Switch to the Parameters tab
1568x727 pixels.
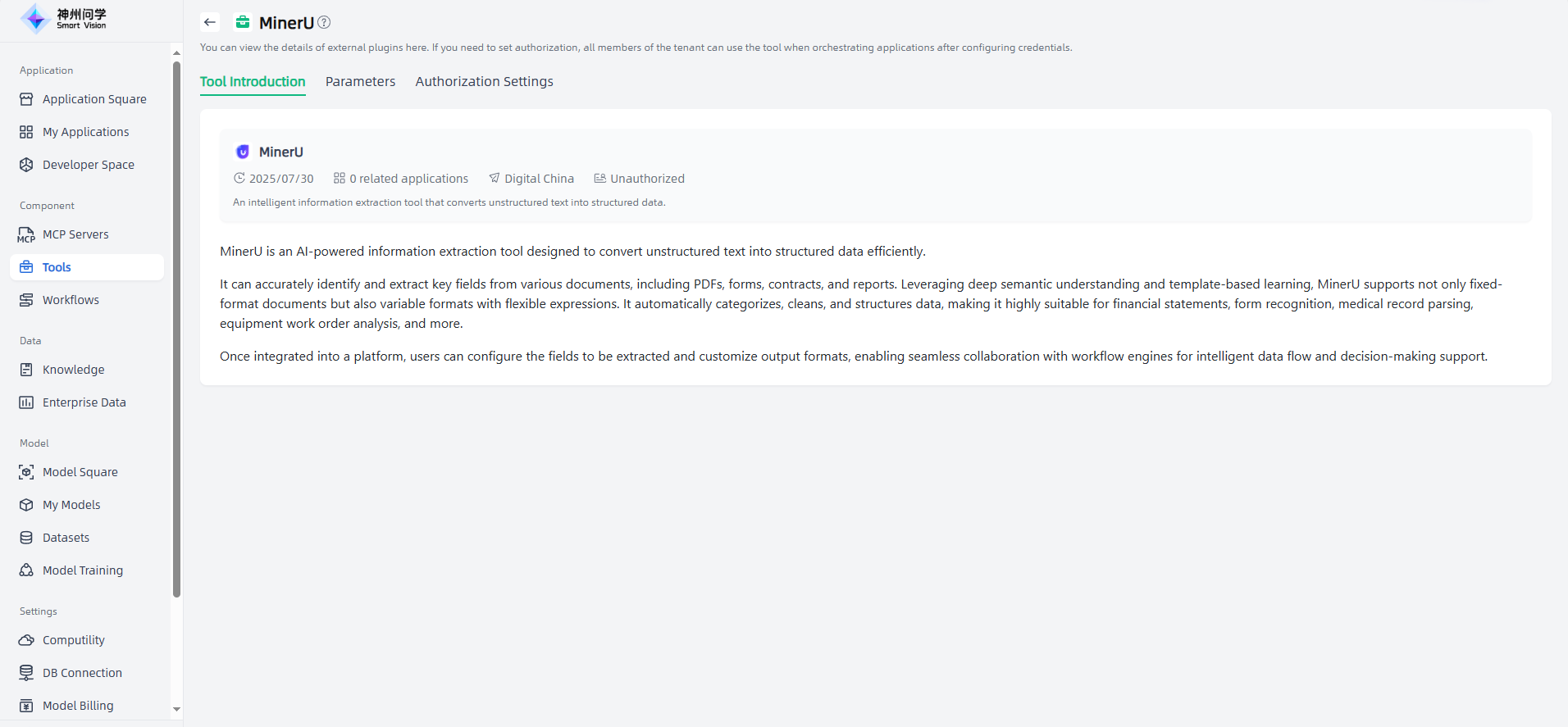(x=360, y=81)
